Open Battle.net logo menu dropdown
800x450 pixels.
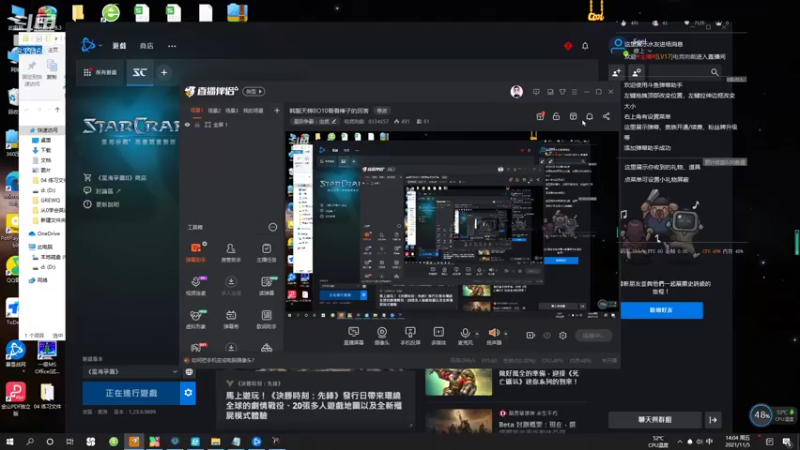(x=91, y=45)
